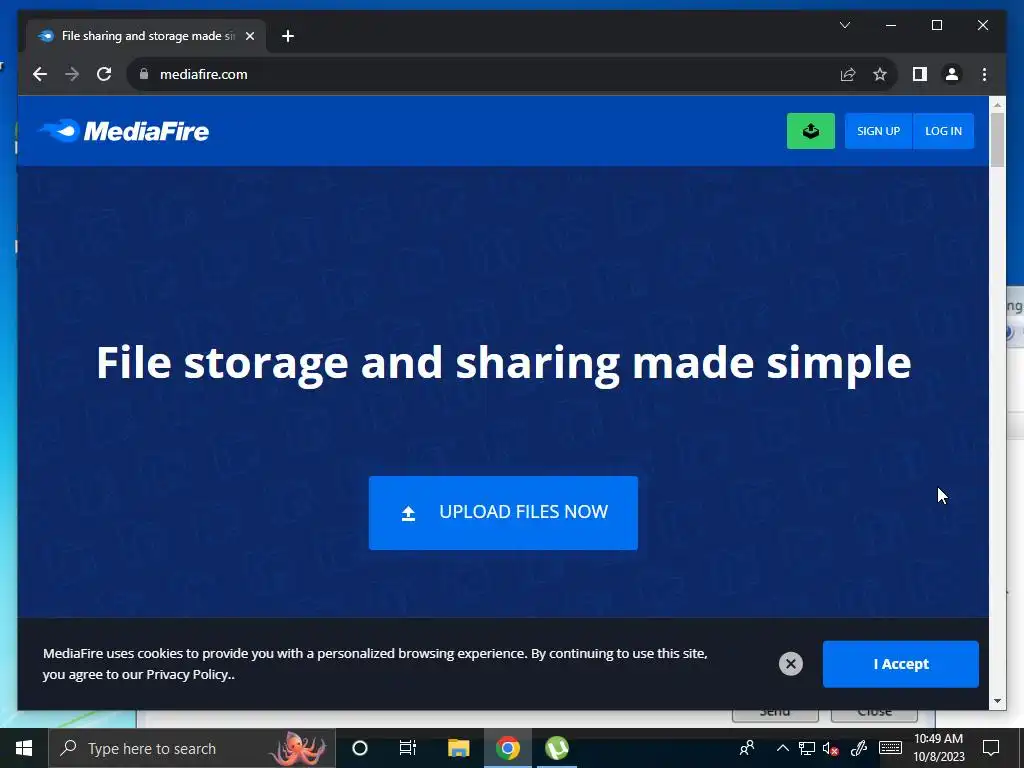Click Type here to search box
Viewport: 1024px width, 768px height.
point(192,748)
